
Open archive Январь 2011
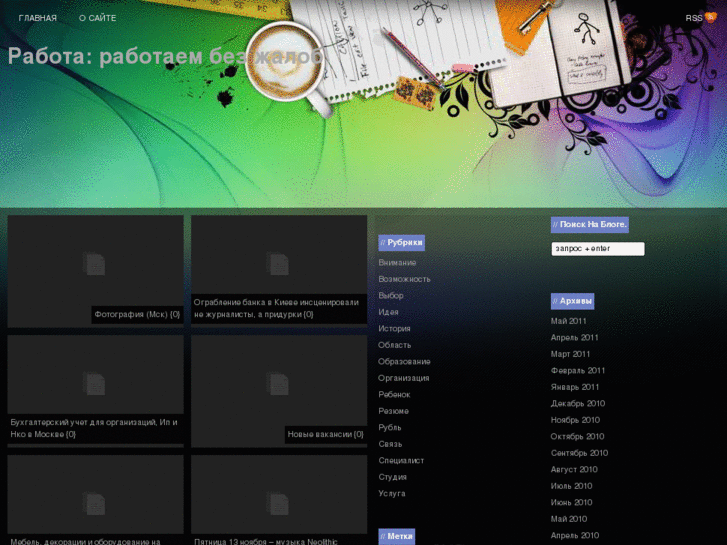point(575,387)
